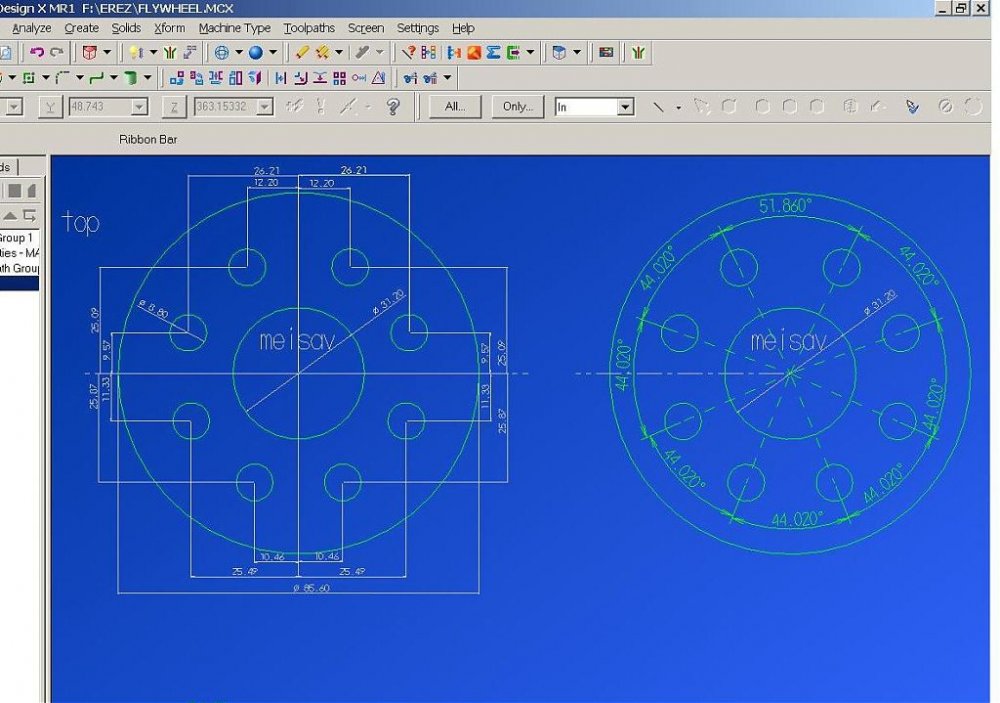Click the orange square toolbar icon

tap(474, 52)
